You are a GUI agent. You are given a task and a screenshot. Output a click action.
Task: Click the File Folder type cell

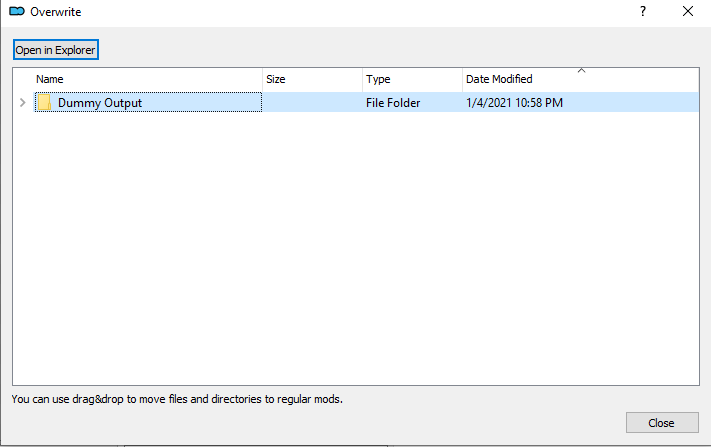click(x=393, y=103)
